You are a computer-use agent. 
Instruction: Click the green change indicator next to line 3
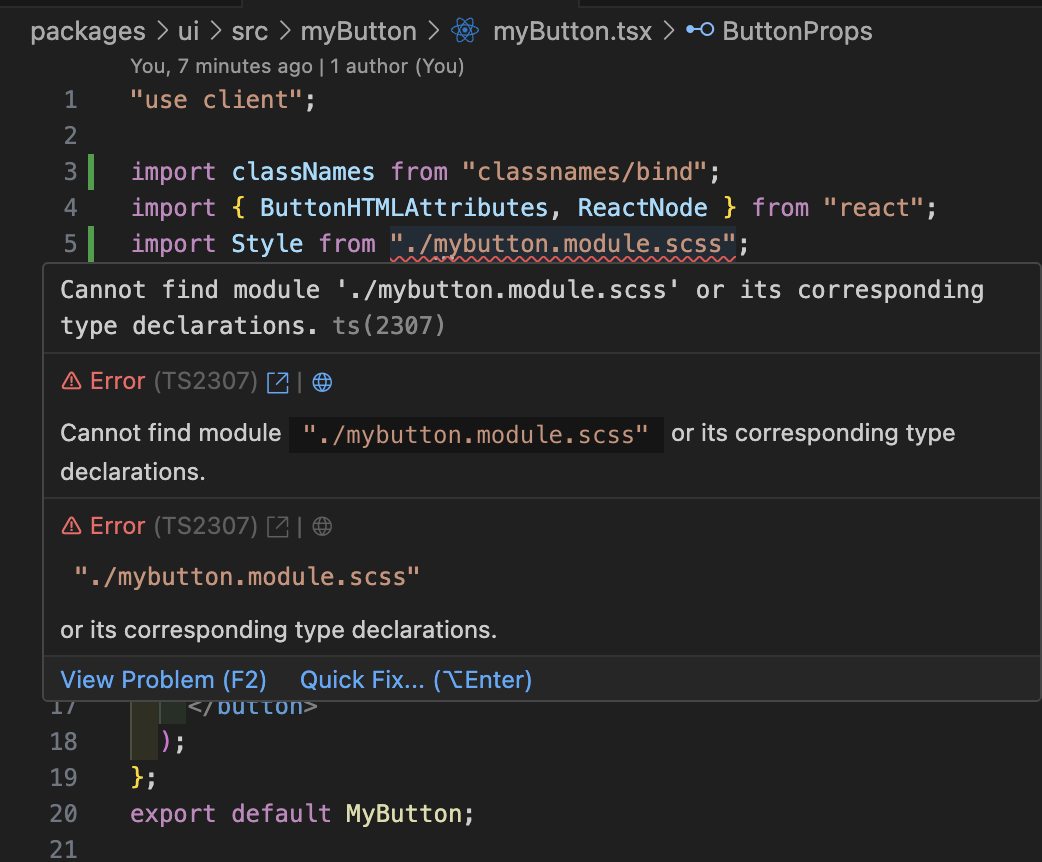tap(90, 172)
